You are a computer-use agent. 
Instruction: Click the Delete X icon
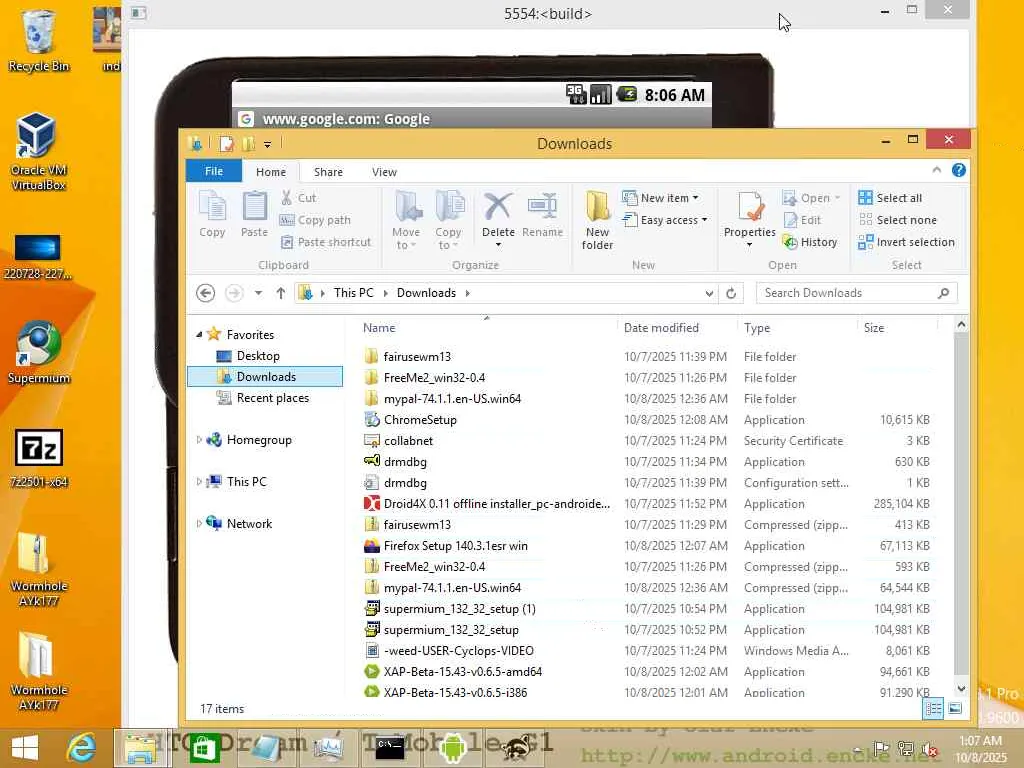tap(498, 208)
